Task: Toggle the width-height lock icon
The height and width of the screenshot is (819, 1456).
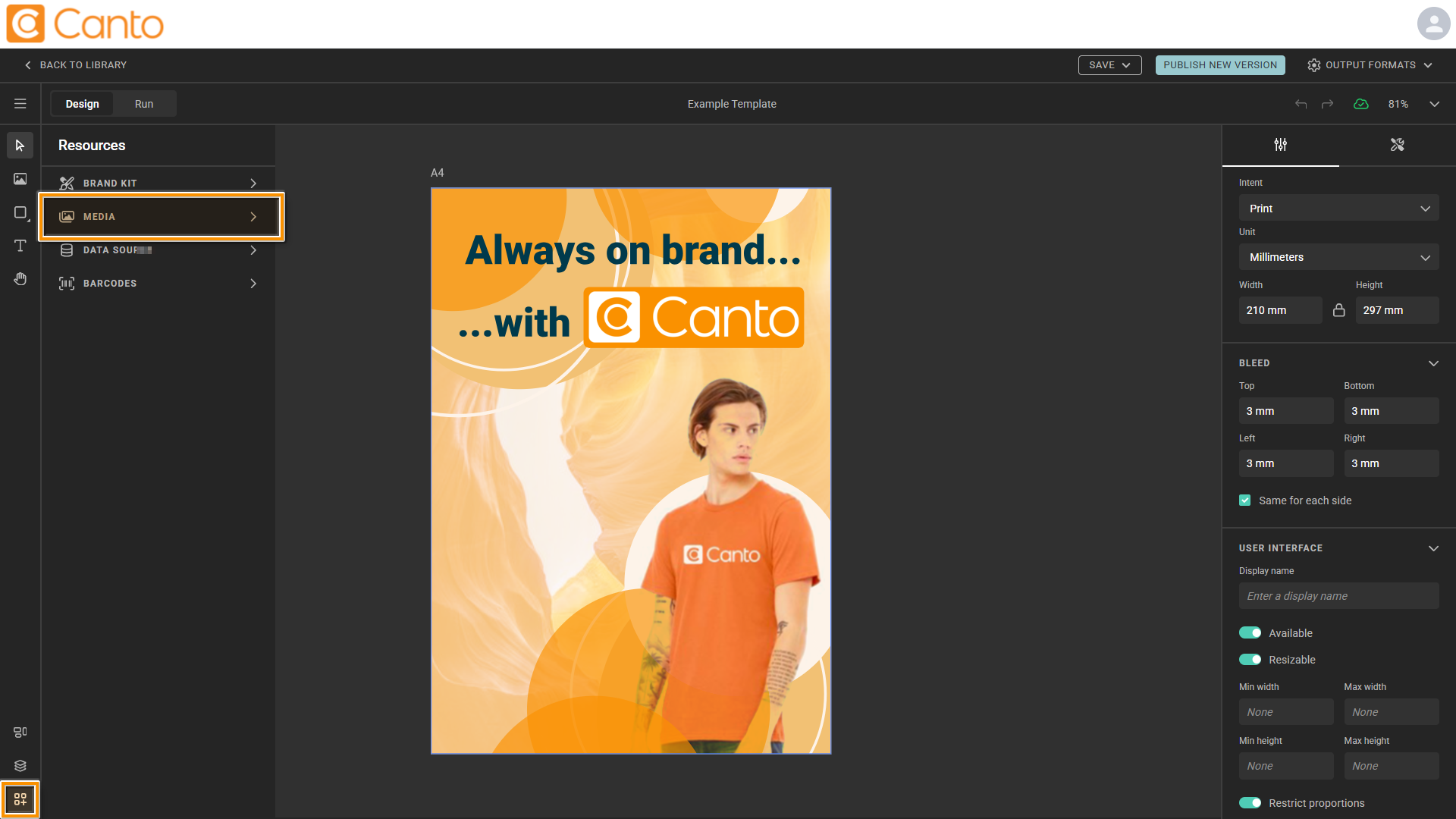Action: click(1339, 310)
